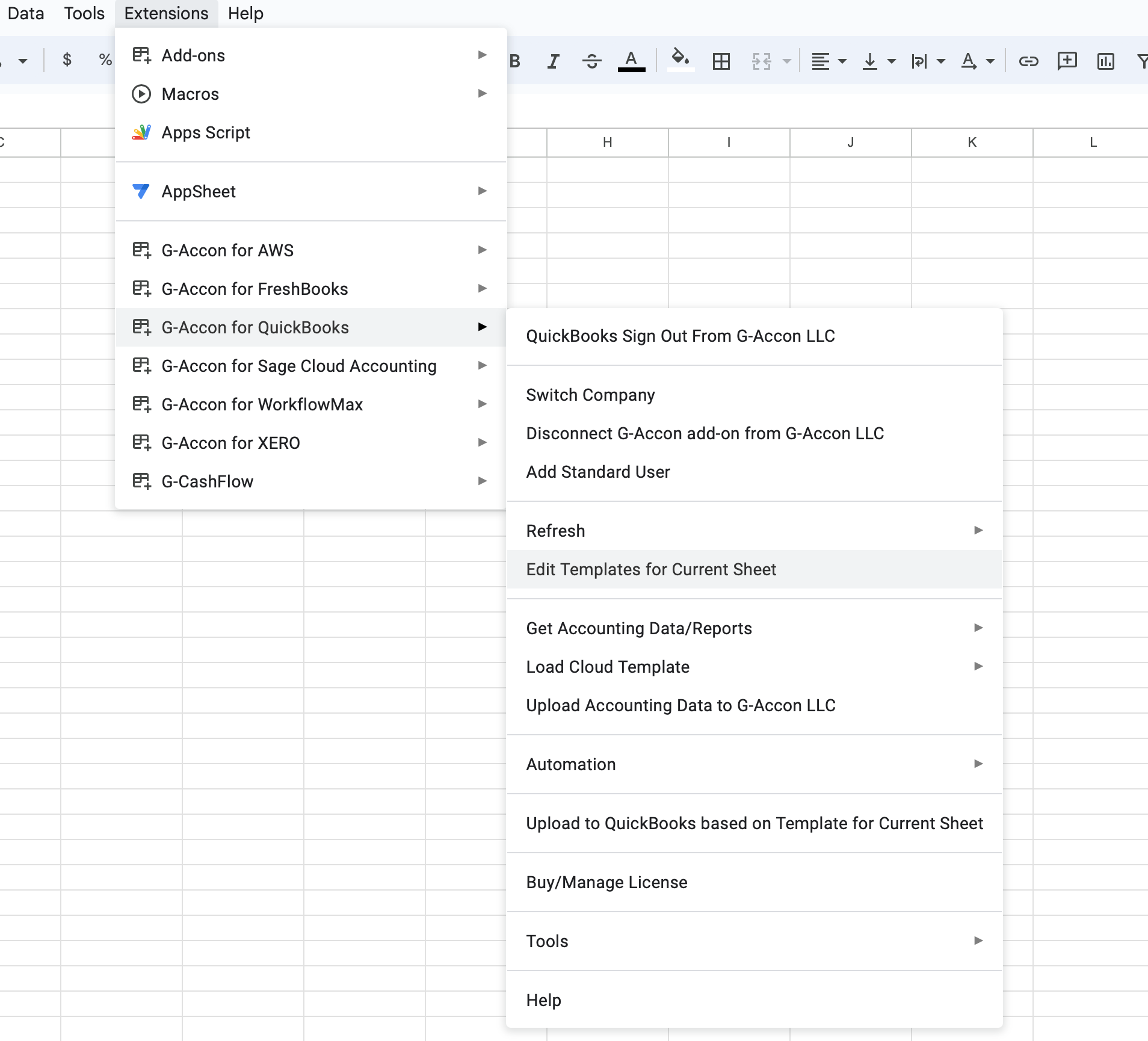Open the AppSheet submenu
The image size is (1148, 1041).
pos(310,191)
